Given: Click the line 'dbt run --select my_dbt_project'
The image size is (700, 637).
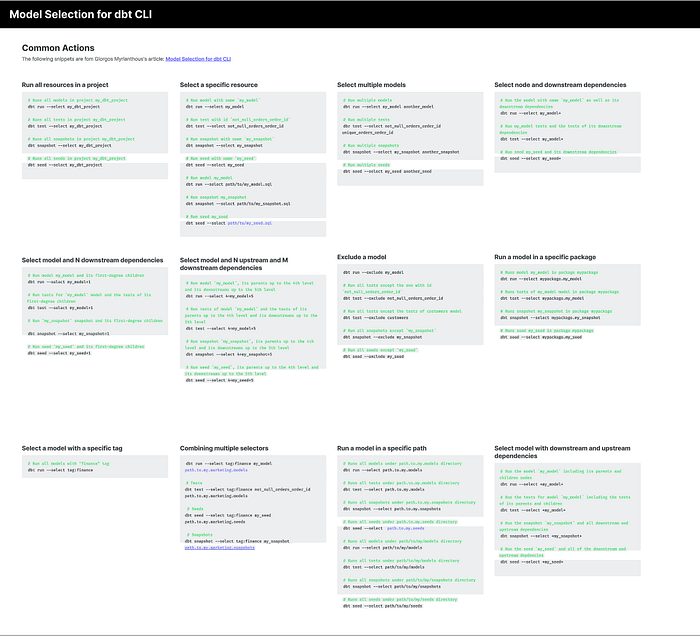Looking at the screenshot, I should tap(64, 107).
